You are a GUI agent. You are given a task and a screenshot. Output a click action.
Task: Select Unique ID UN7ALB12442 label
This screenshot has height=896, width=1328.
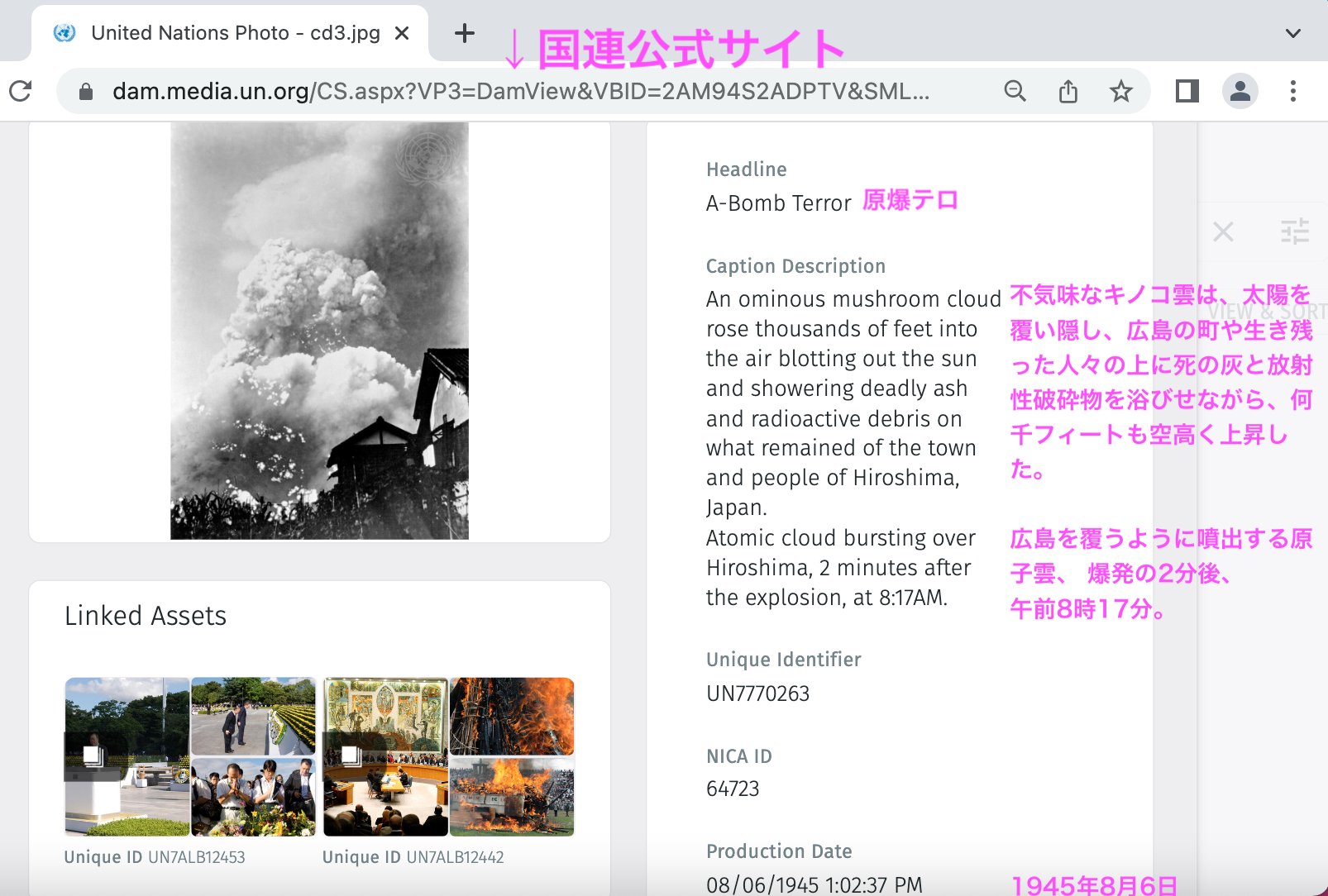[x=413, y=857]
